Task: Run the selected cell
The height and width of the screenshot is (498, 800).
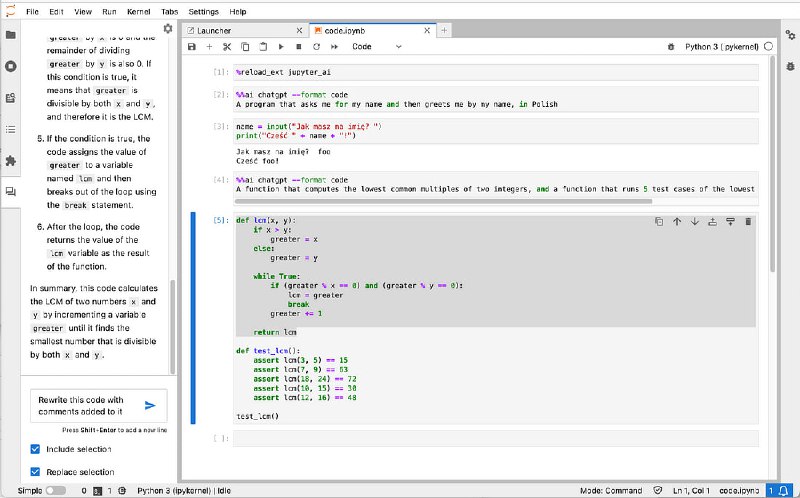Action: 281,46
